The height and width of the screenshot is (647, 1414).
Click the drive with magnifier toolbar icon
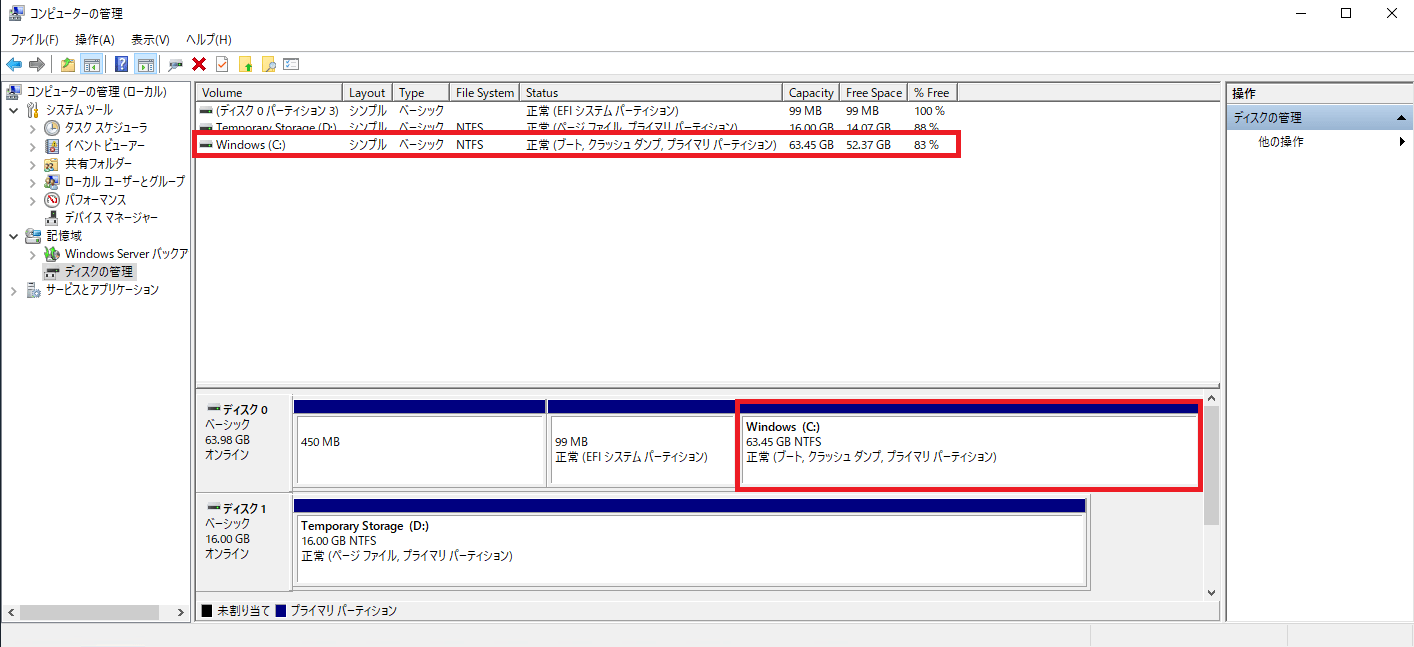point(176,64)
